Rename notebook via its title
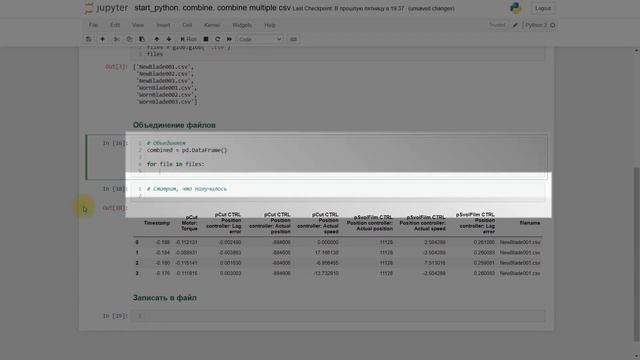640x360 pixels. 212,8
